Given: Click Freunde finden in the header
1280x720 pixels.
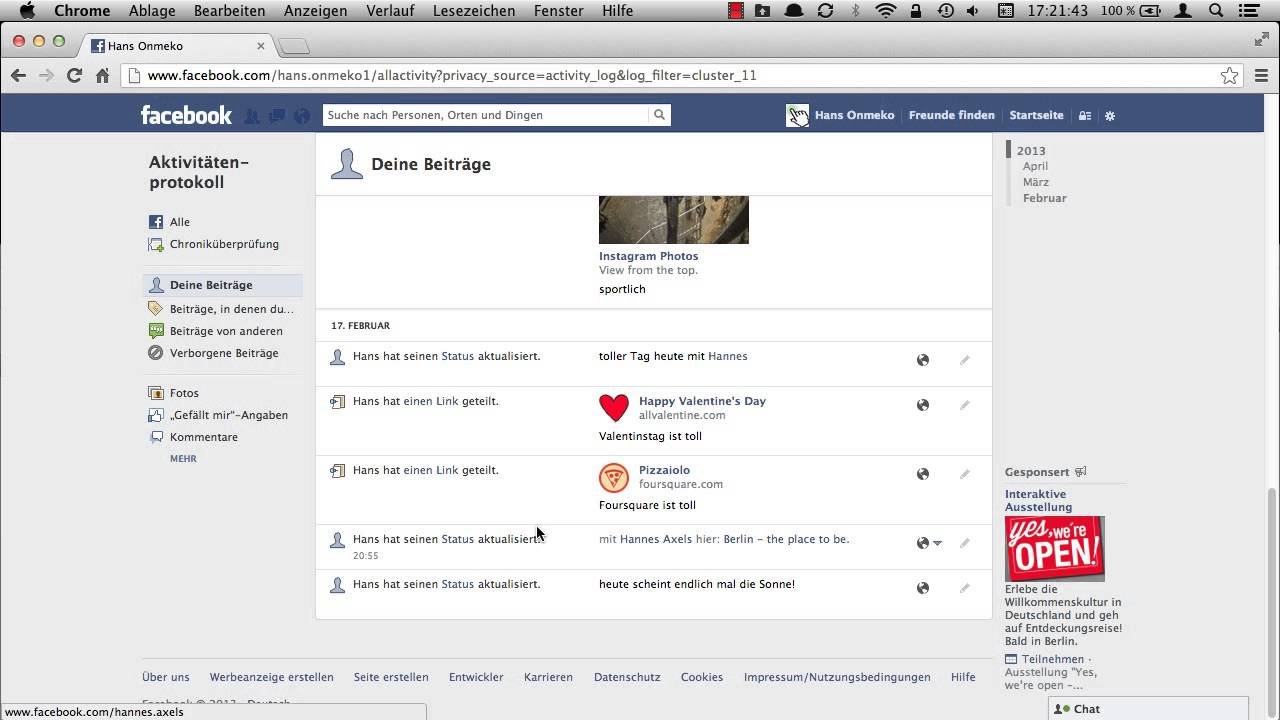Looking at the screenshot, I should [951, 115].
